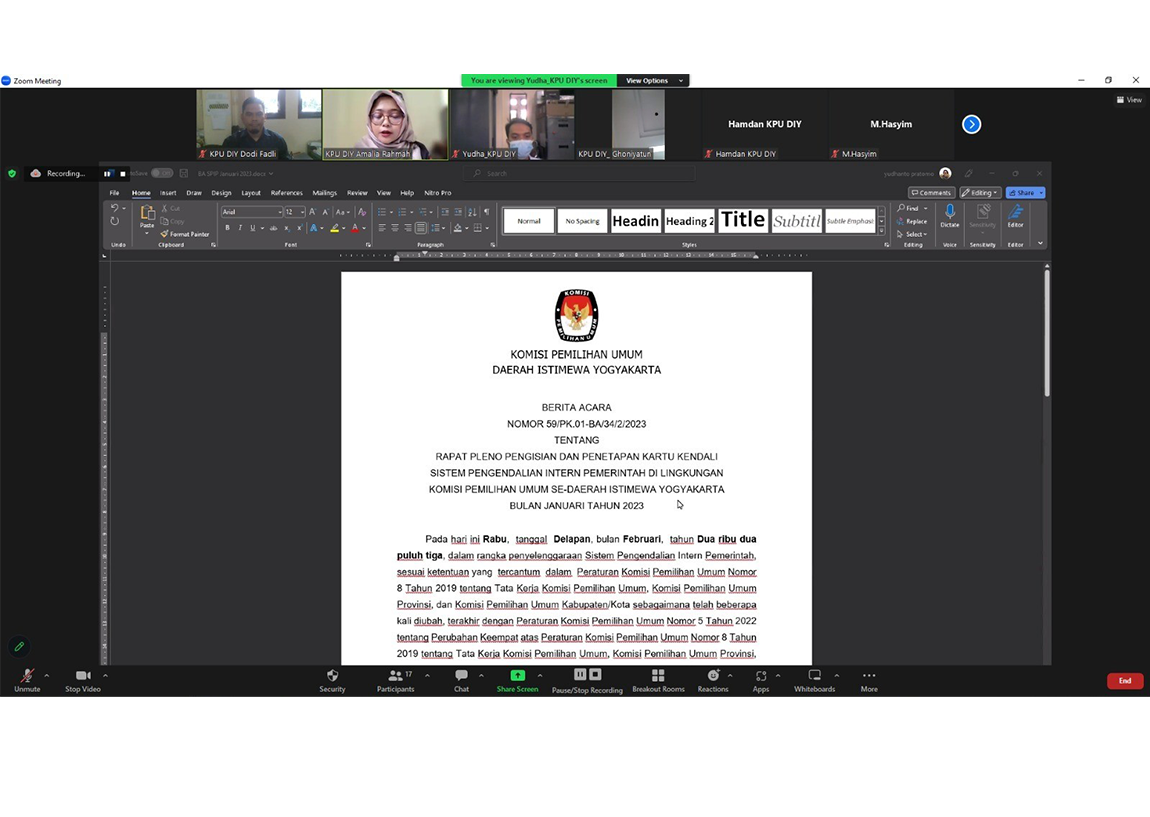Select the yellow text highlight color
Image resolution: width=1150 pixels, height=817 pixels.
(334, 228)
